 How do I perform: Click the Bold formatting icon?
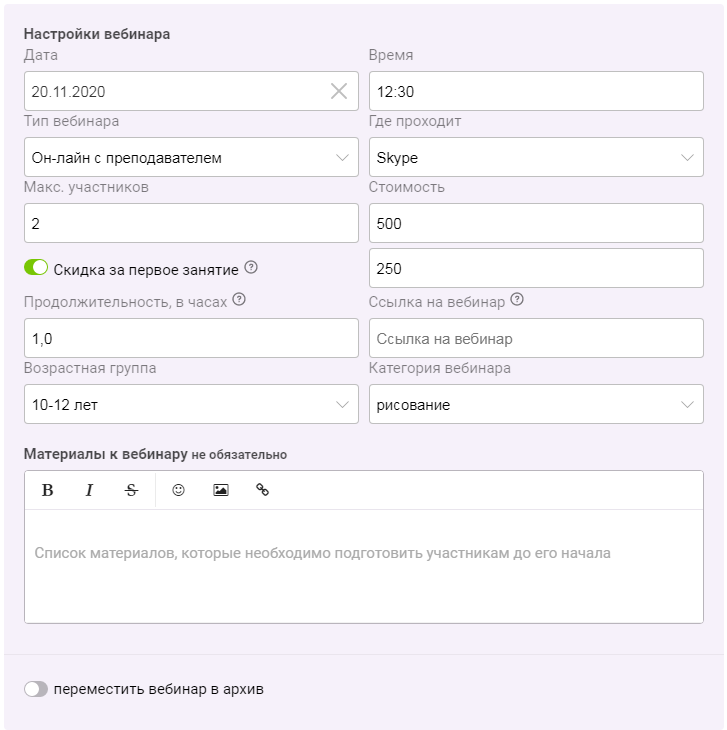tap(47, 490)
